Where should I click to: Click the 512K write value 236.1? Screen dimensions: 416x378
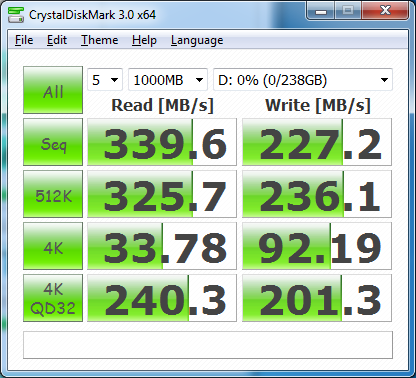pyautogui.click(x=317, y=194)
